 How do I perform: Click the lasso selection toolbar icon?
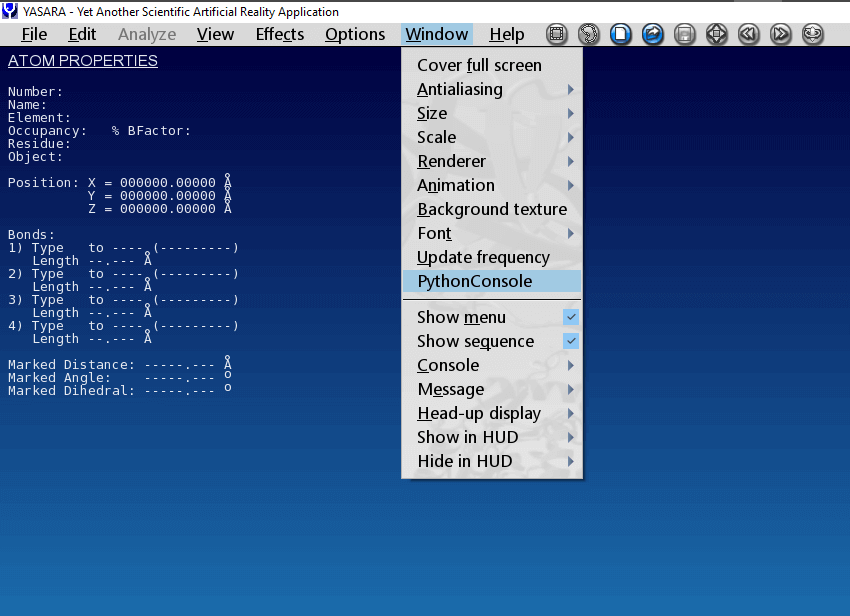[x=589, y=34]
